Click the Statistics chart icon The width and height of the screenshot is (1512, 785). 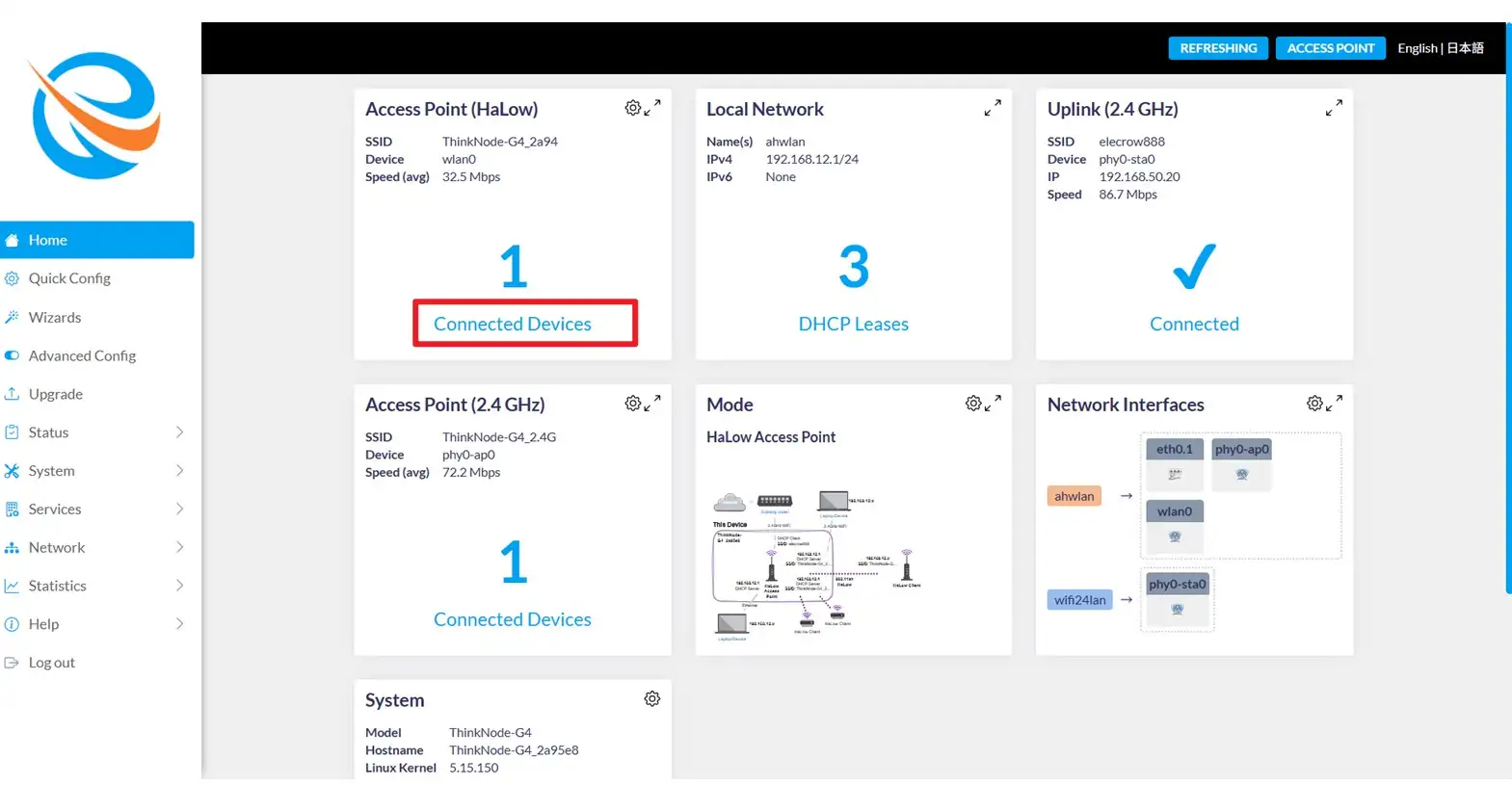point(12,586)
